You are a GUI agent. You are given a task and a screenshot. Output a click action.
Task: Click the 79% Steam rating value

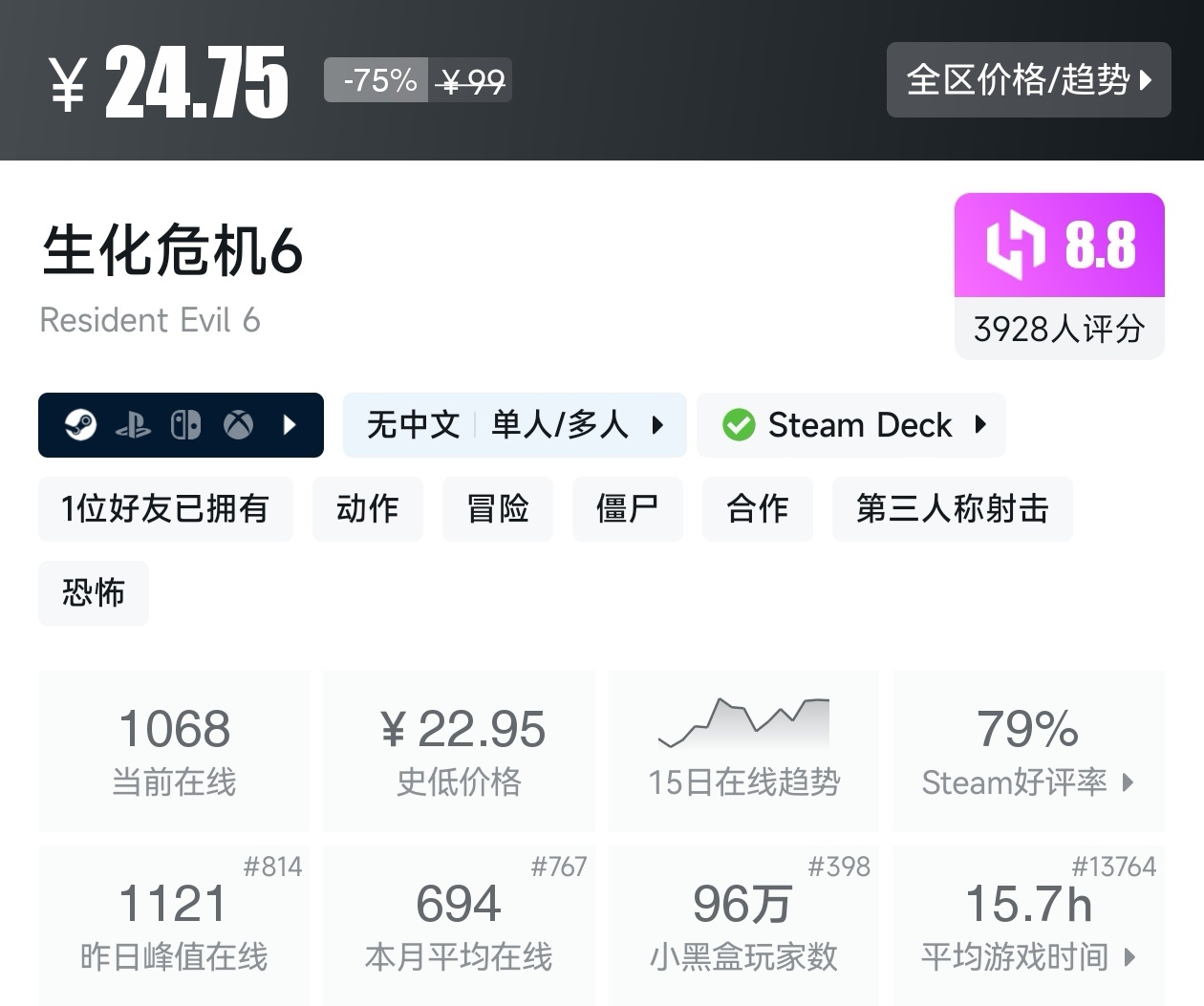(1028, 729)
